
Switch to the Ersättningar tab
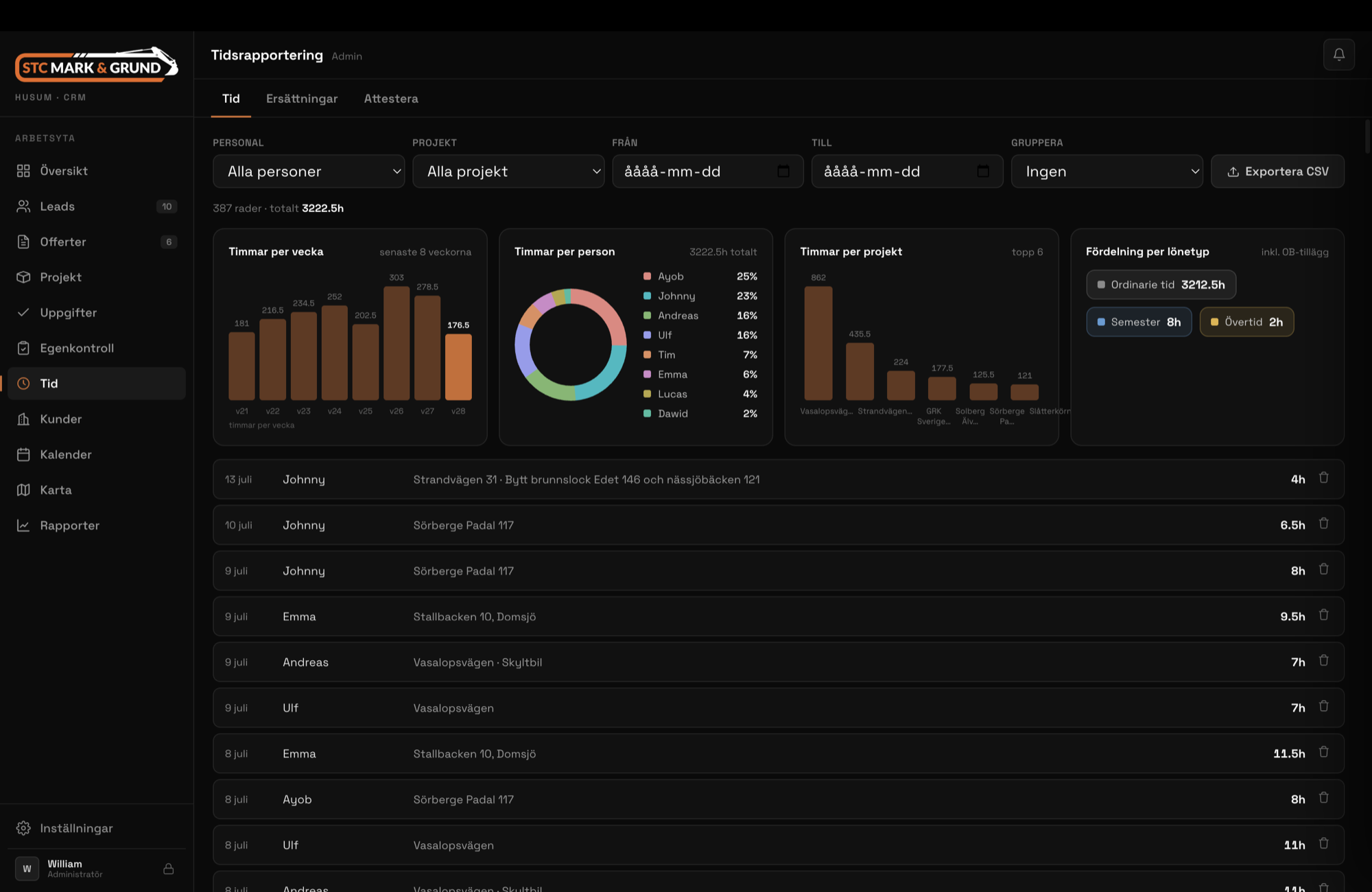tap(302, 99)
